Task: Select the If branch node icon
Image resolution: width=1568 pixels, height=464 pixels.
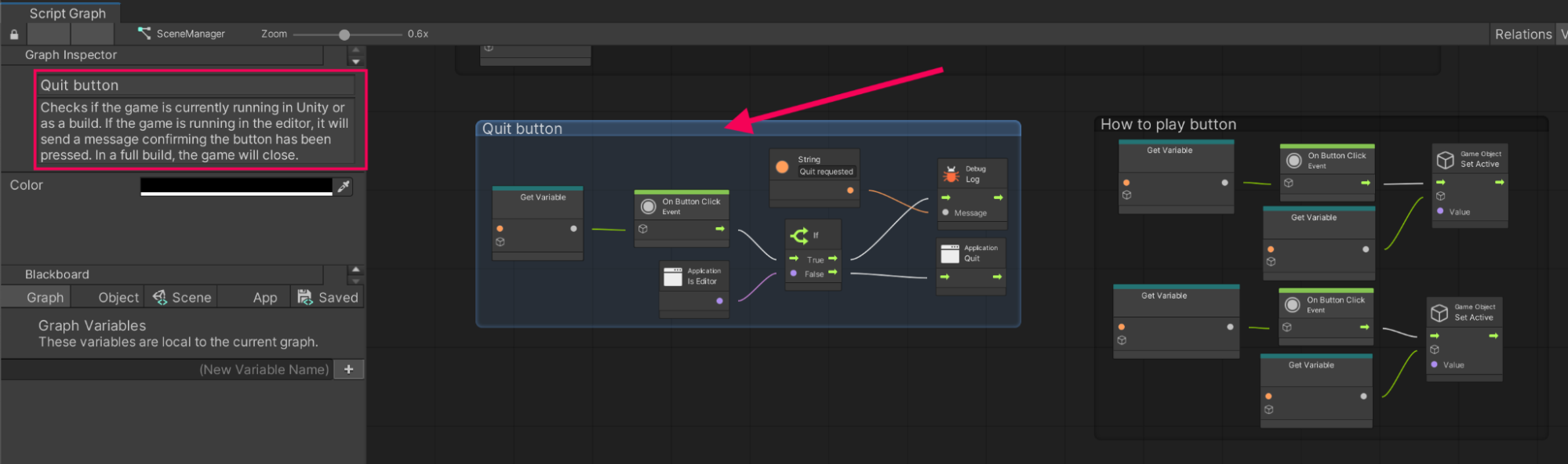Action: click(799, 235)
